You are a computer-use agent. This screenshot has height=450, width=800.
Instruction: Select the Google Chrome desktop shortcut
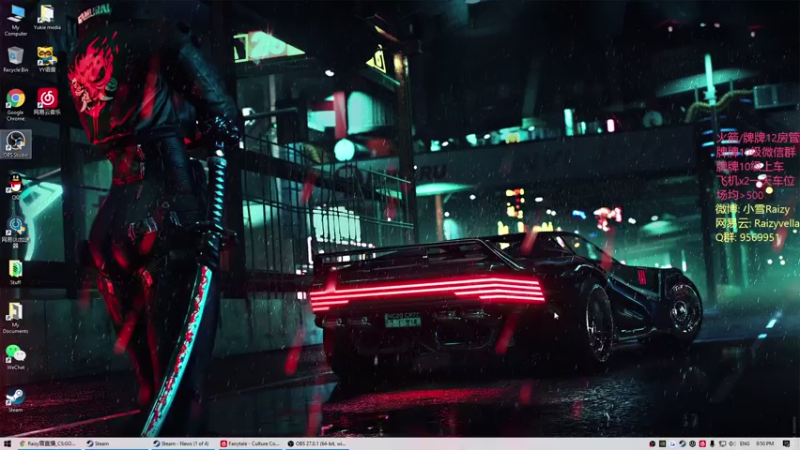16,105
